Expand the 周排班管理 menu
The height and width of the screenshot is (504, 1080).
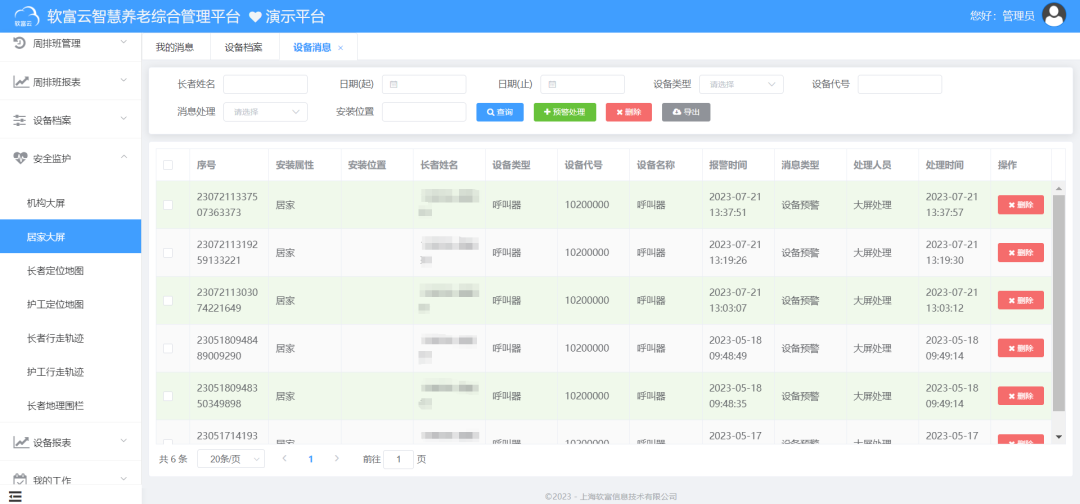[x=124, y=42]
